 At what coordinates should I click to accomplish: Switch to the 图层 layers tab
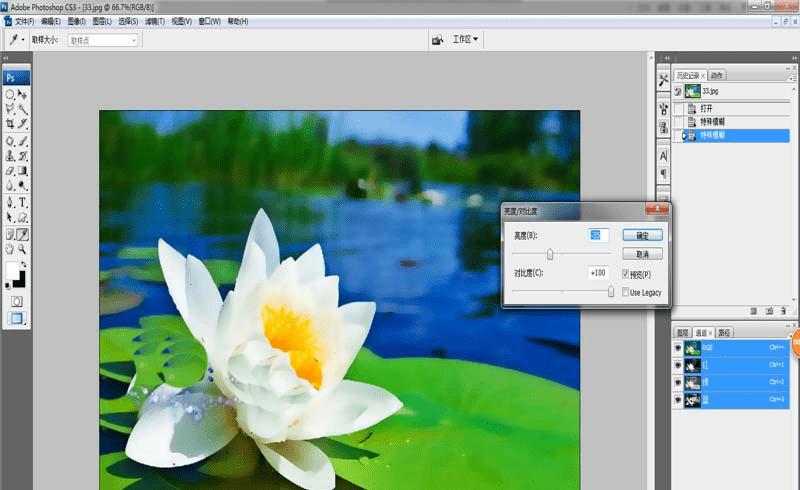pos(683,333)
